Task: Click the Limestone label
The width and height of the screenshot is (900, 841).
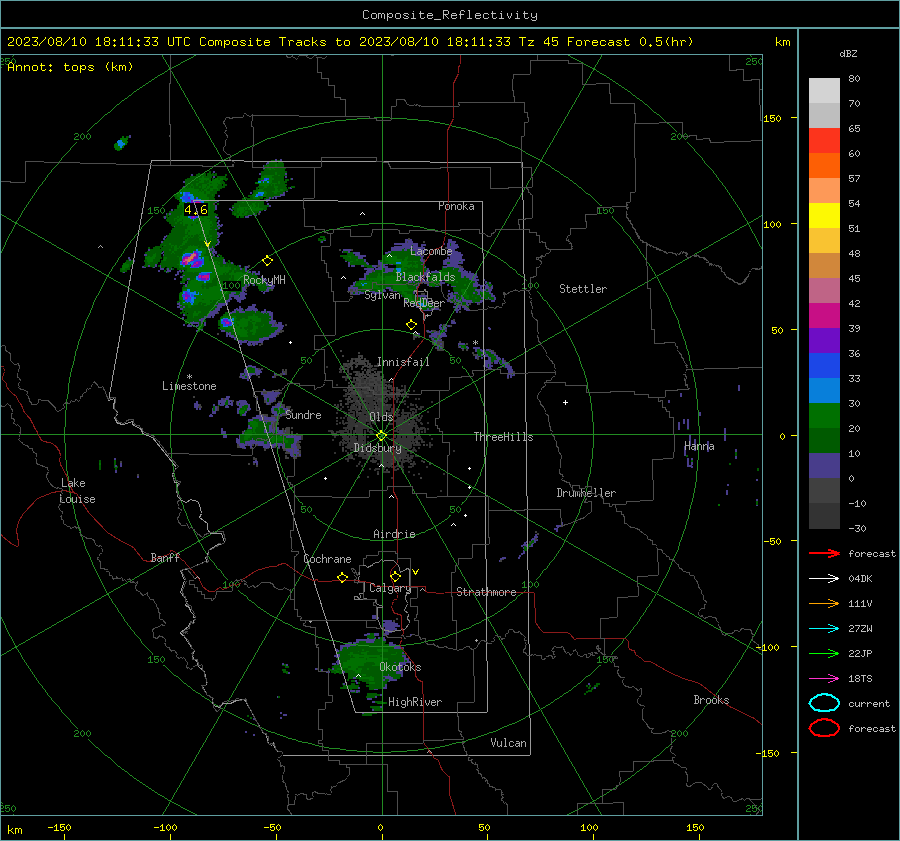Action: click(189, 386)
